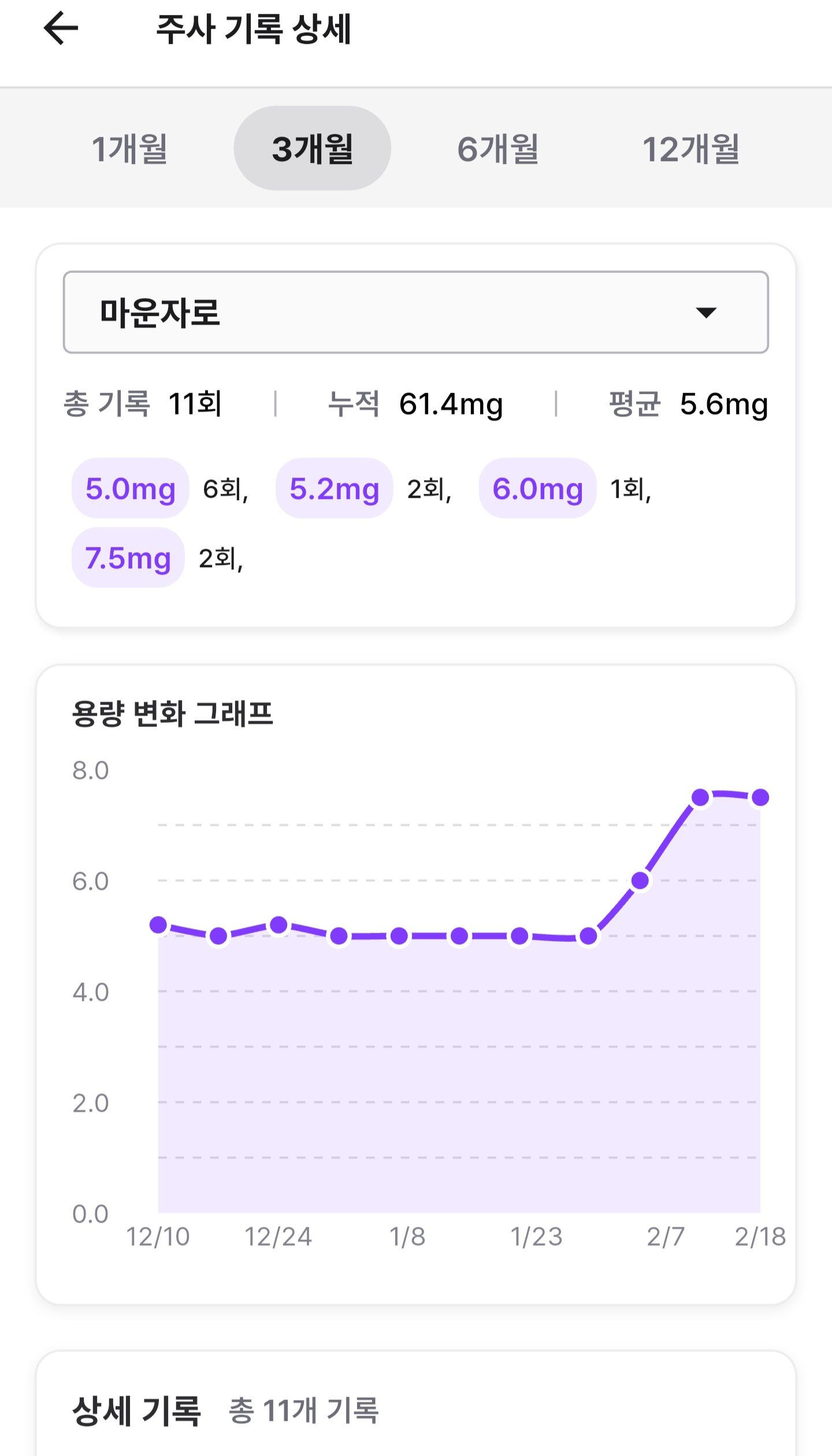Image resolution: width=832 pixels, height=1456 pixels.
Task: Select the 6.0mg dose chip
Action: 537,489
